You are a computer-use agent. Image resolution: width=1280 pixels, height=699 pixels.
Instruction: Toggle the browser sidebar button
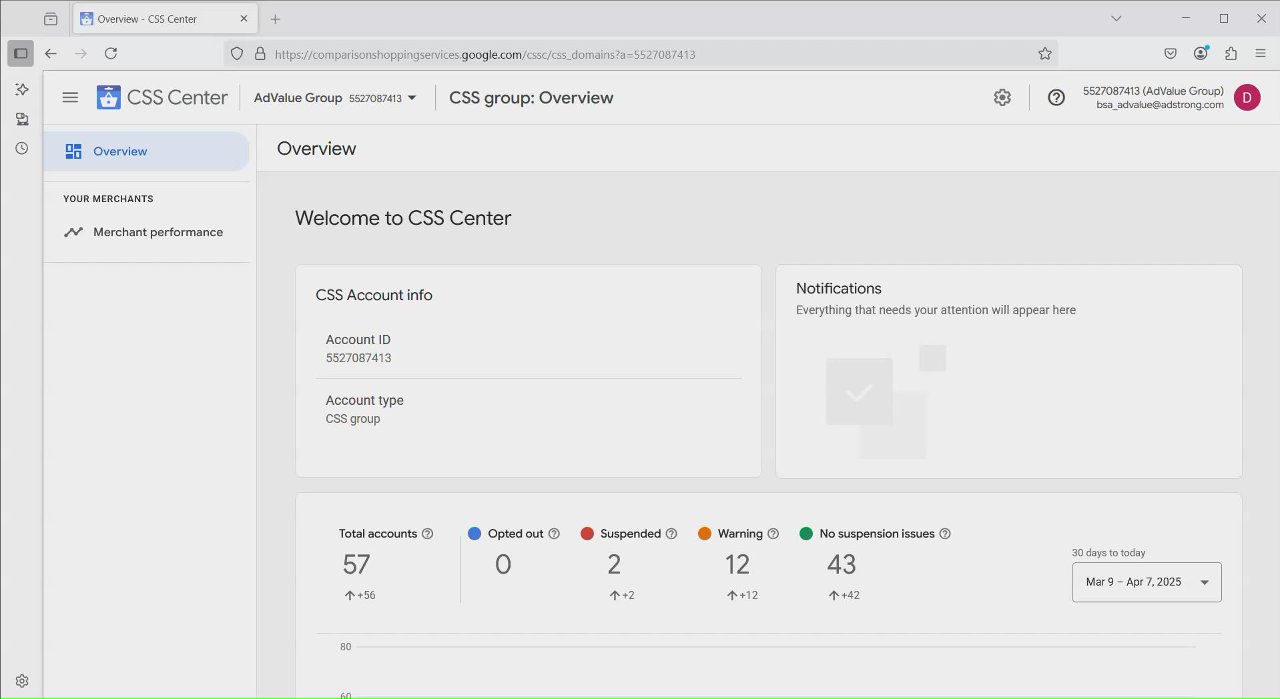[20, 54]
